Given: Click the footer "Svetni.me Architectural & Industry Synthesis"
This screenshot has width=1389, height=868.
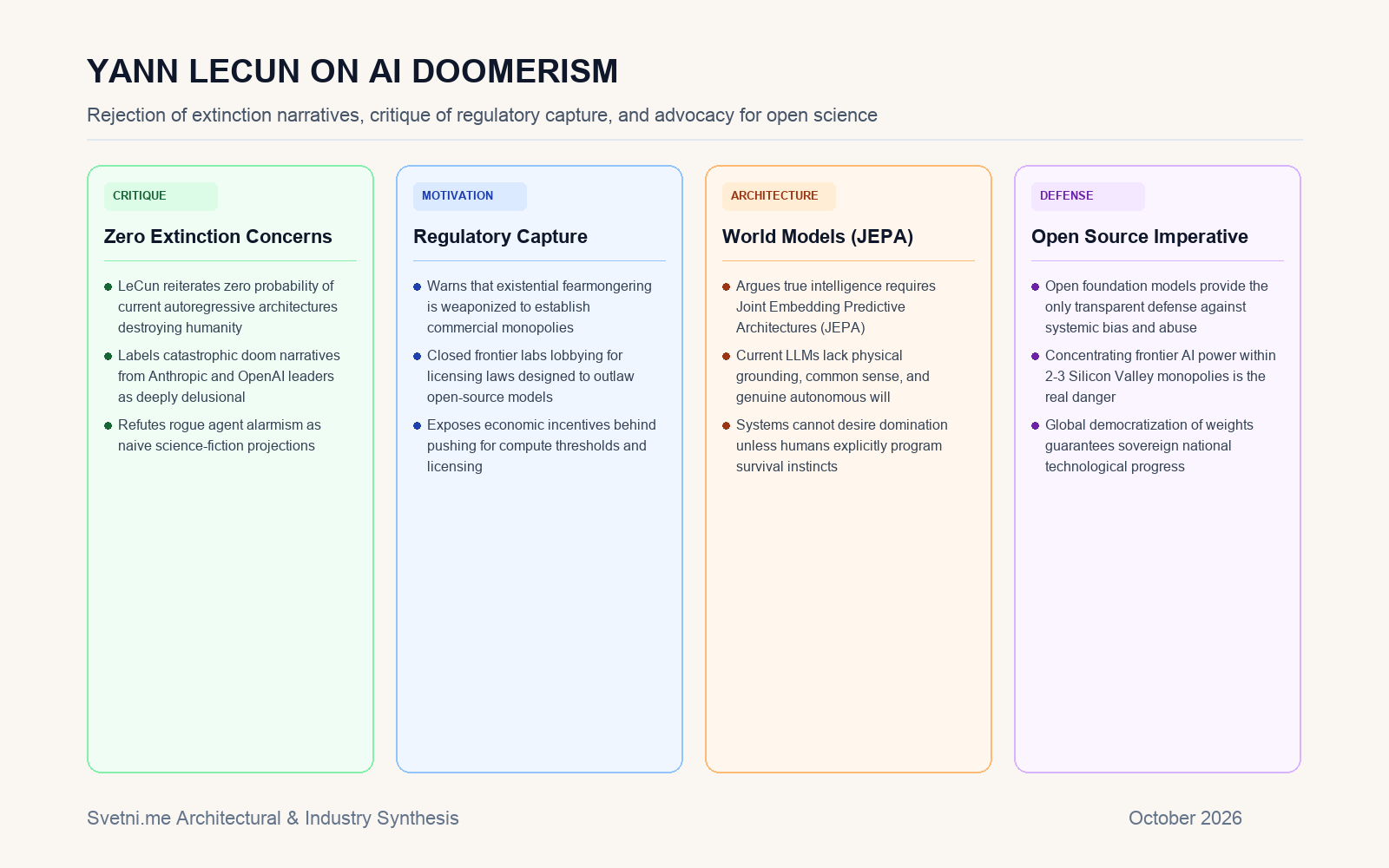Looking at the screenshot, I should 273,819.
